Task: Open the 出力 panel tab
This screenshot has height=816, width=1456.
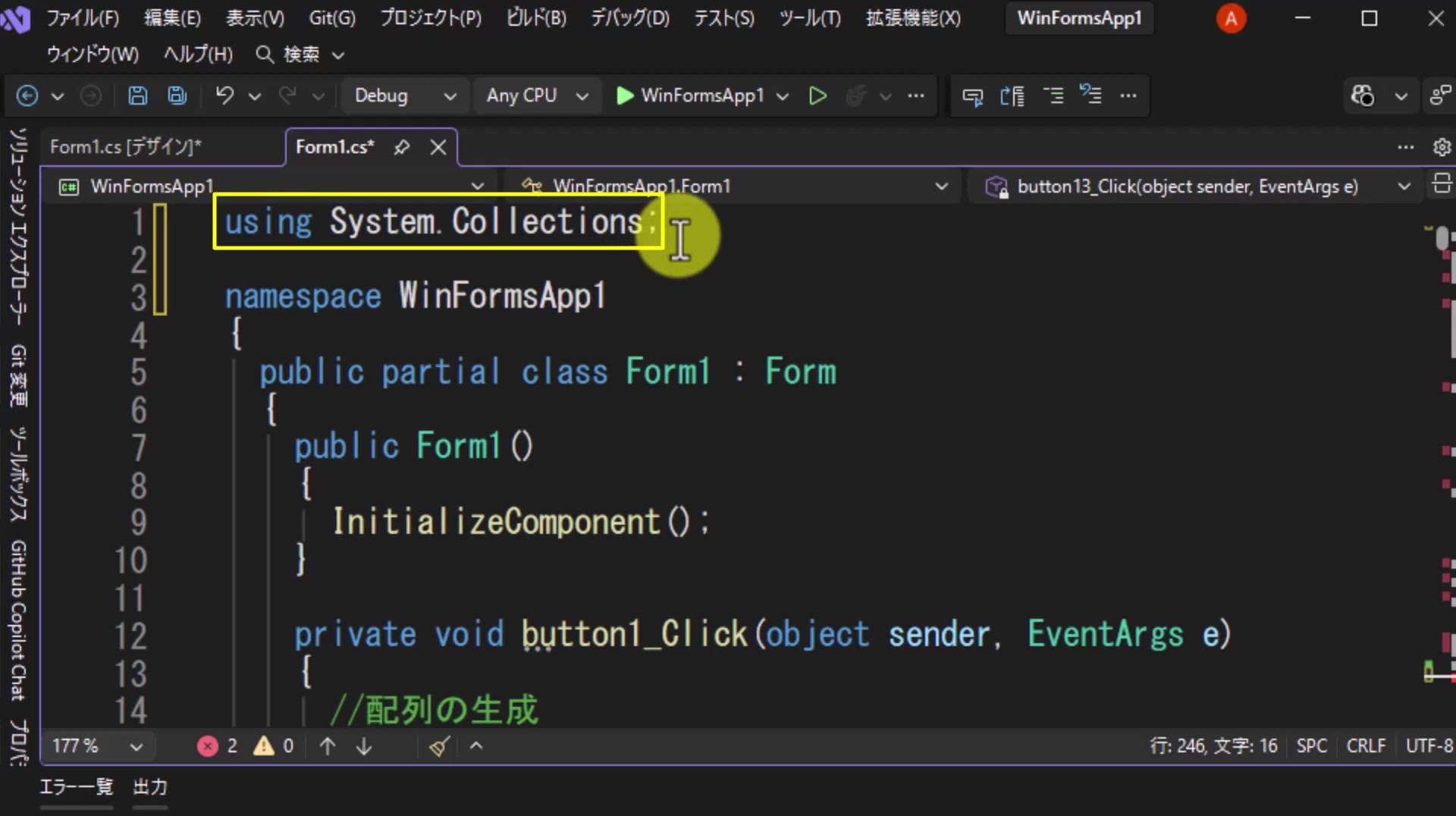Action: tap(150, 787)
